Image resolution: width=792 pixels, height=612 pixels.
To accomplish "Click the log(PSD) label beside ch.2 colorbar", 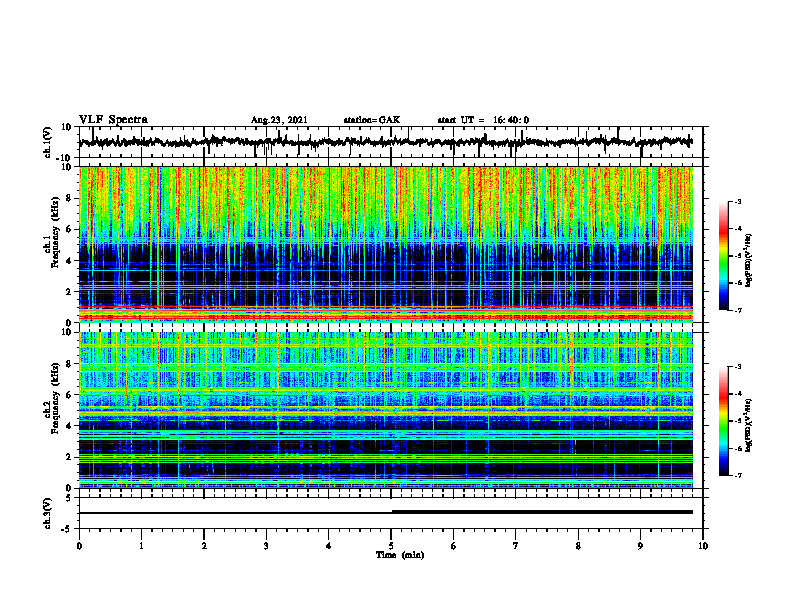I will [x=749, y=426].
